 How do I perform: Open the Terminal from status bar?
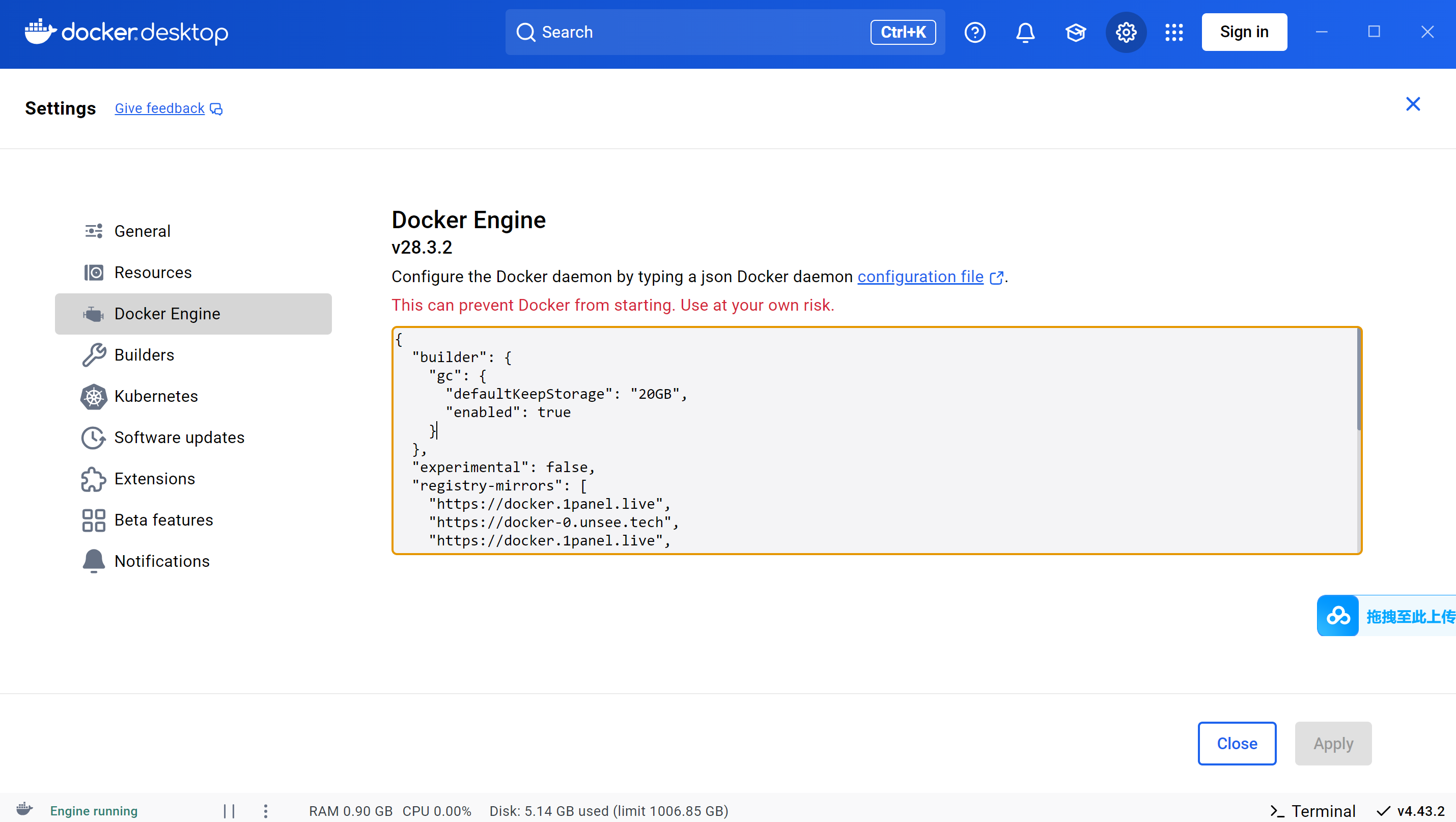[x=1312, y=811]
